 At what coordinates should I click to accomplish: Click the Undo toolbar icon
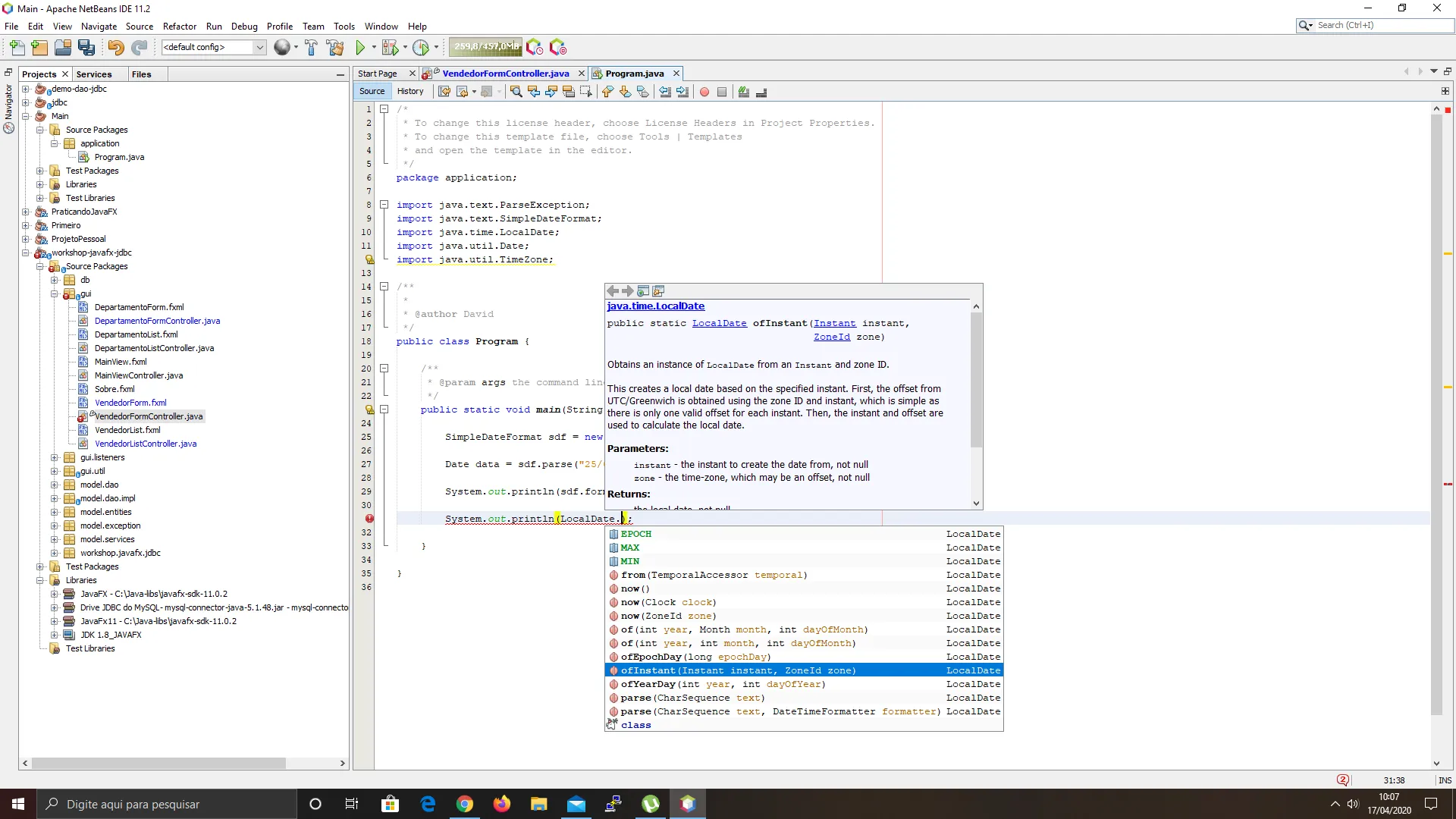point(115,48)
